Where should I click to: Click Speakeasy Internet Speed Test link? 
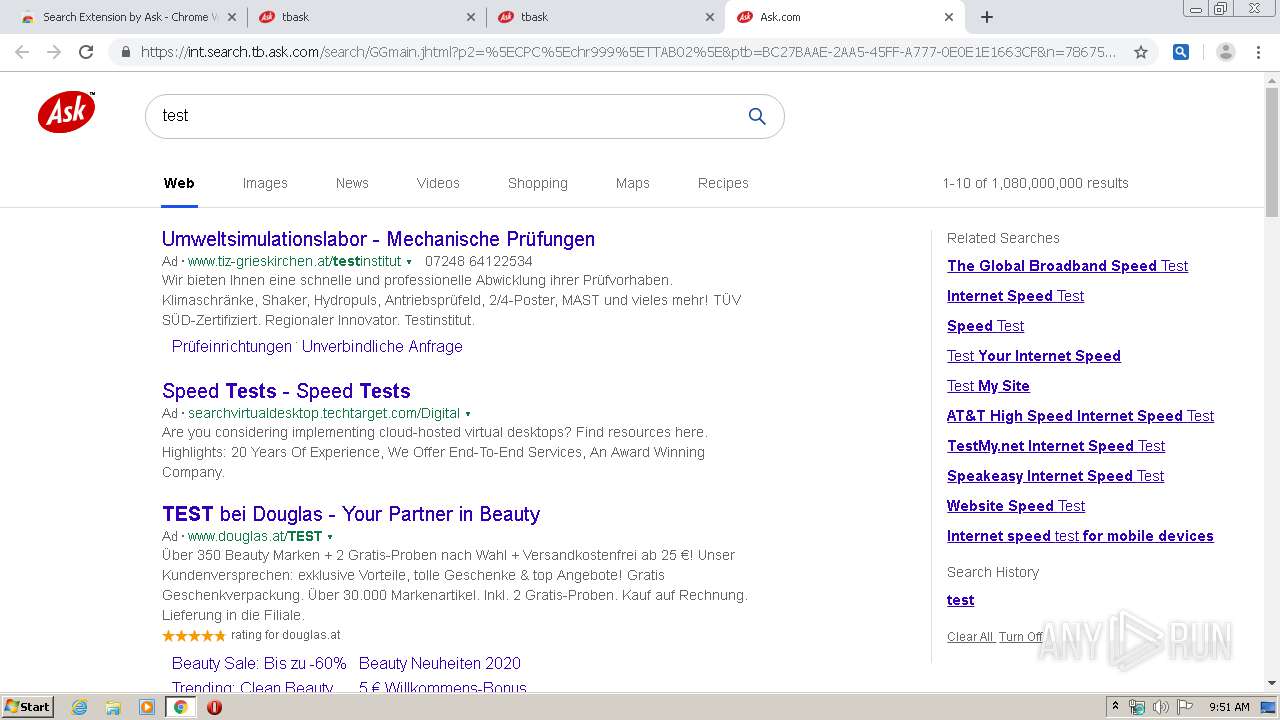[1055, 476]
